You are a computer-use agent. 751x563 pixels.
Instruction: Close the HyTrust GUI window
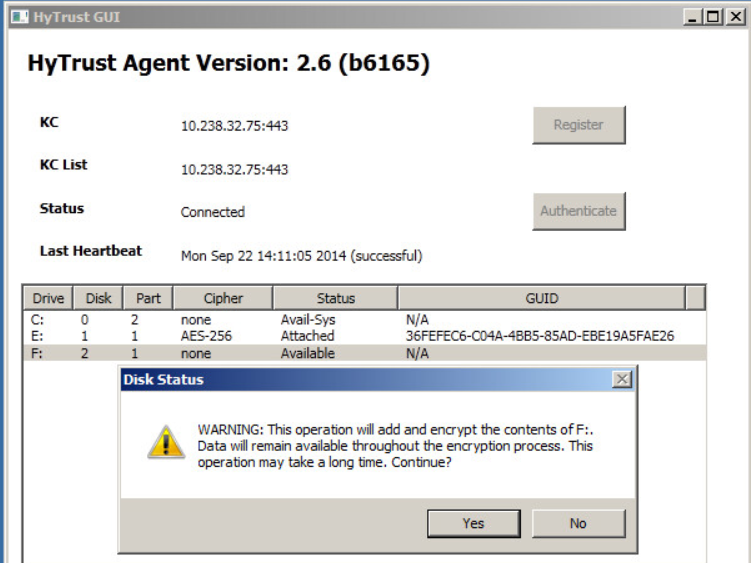point(735,17)
